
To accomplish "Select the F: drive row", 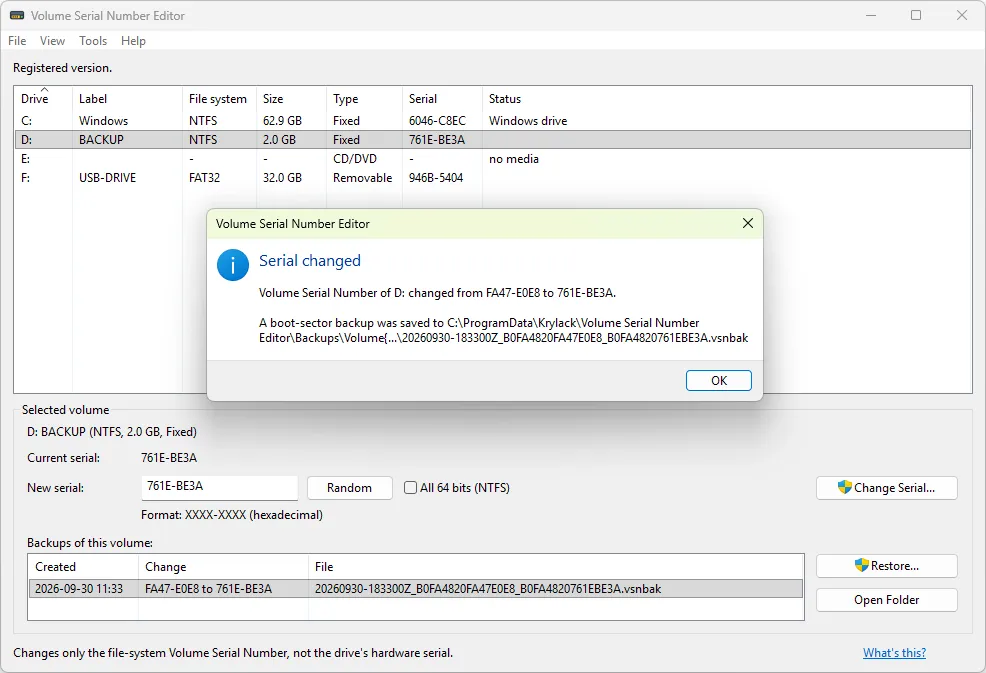I will (492, 178).
